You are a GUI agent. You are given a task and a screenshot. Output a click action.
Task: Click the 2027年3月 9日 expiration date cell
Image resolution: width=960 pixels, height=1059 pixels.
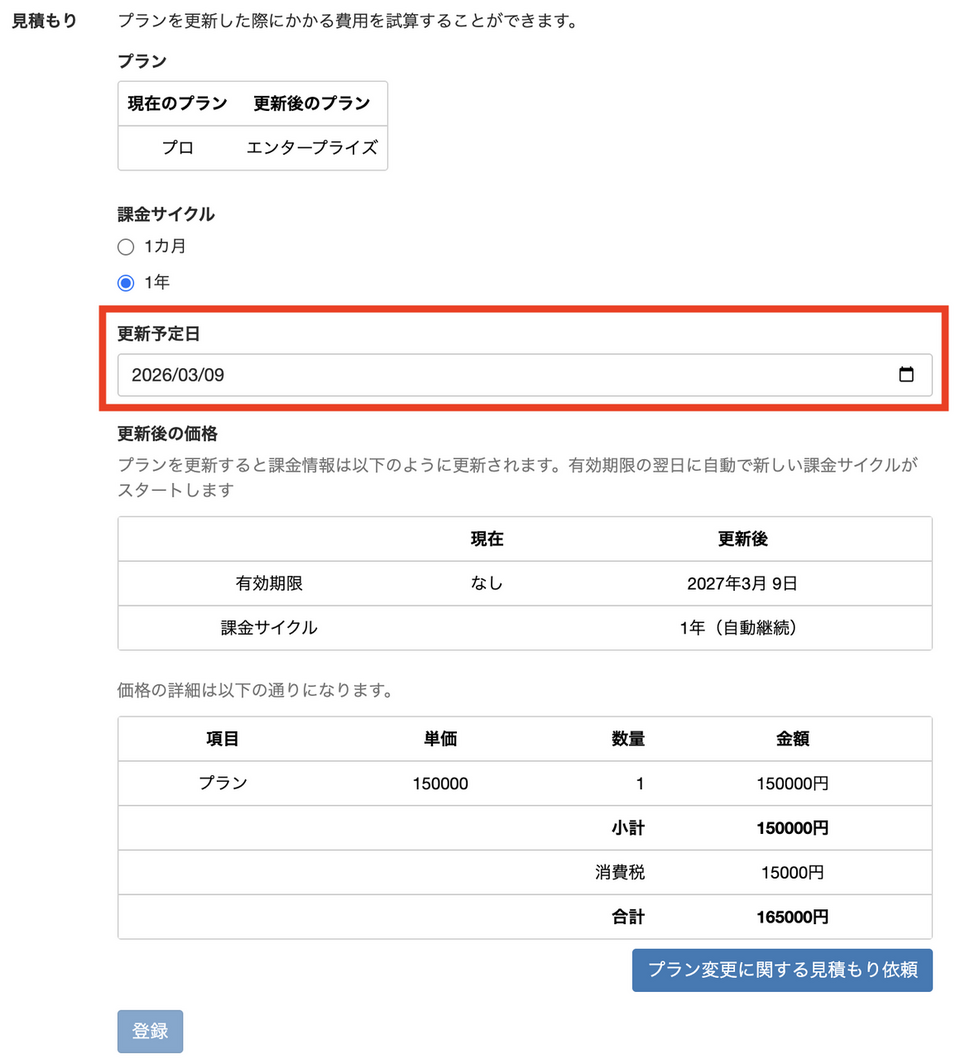(x=742, y=584)
